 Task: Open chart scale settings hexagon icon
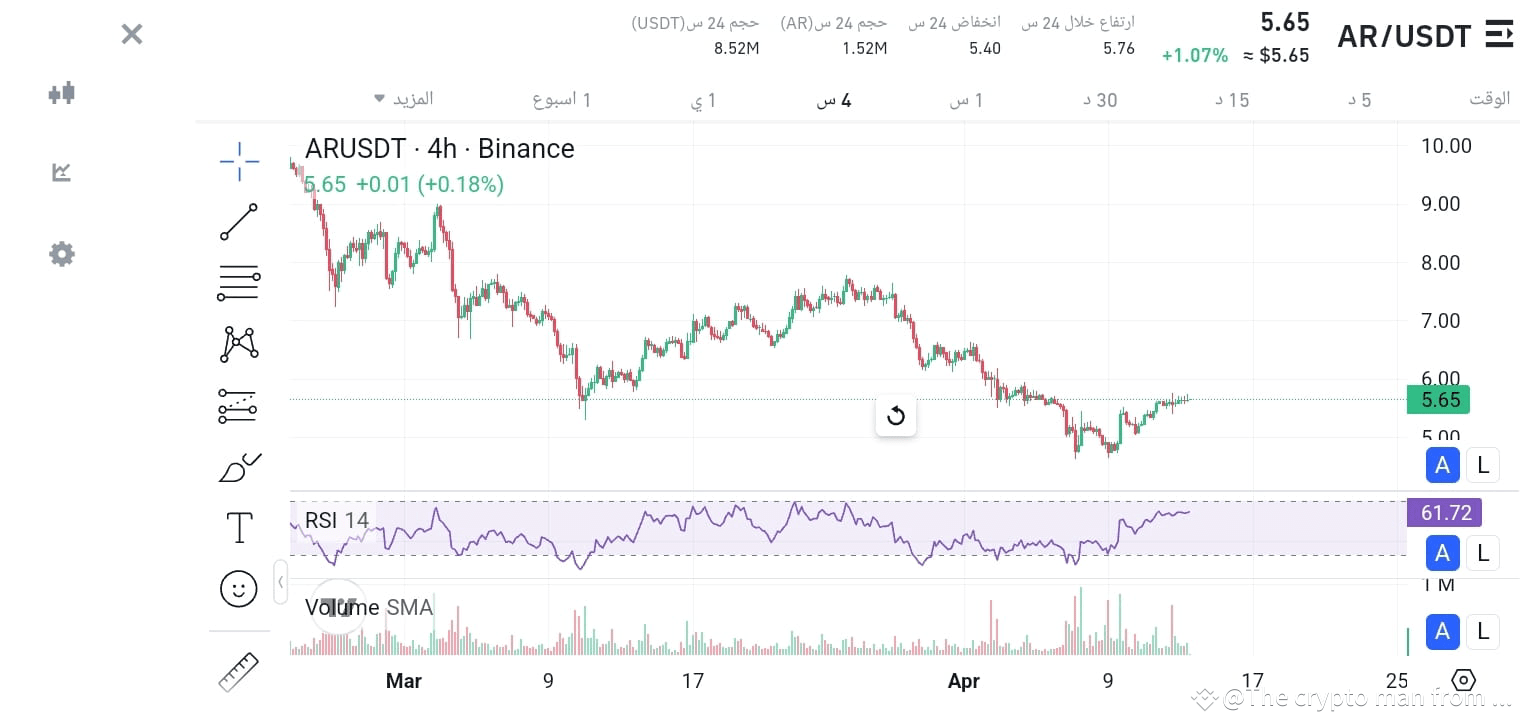click(1464, 681)
